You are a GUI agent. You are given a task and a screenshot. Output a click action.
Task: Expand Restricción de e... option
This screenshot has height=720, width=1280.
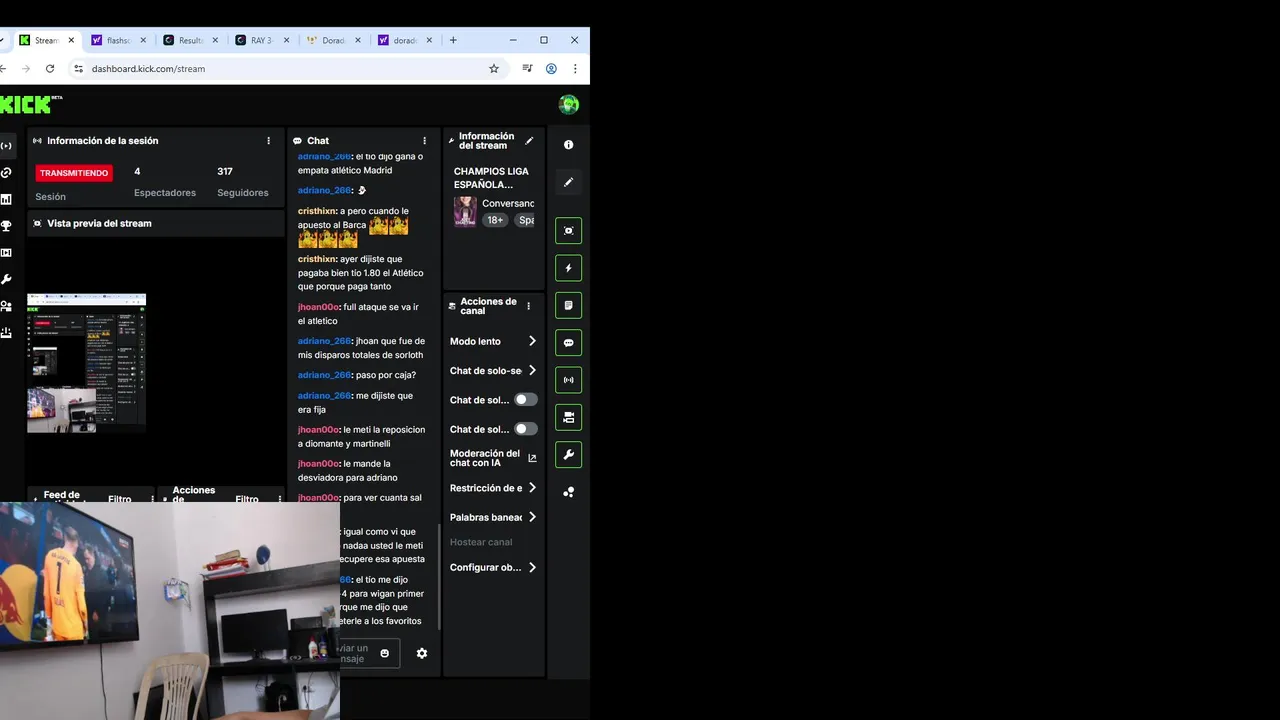(493, 488)
